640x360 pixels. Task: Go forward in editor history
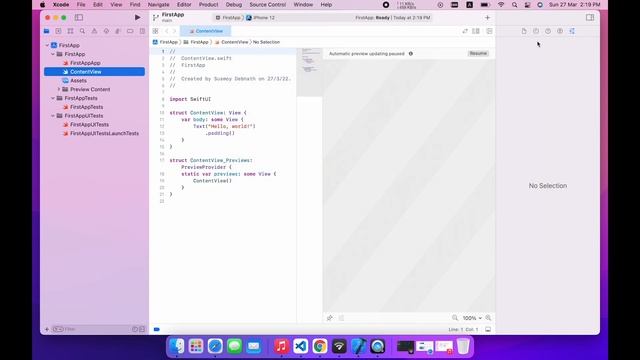pyautogui.click(x=174, y=31)
